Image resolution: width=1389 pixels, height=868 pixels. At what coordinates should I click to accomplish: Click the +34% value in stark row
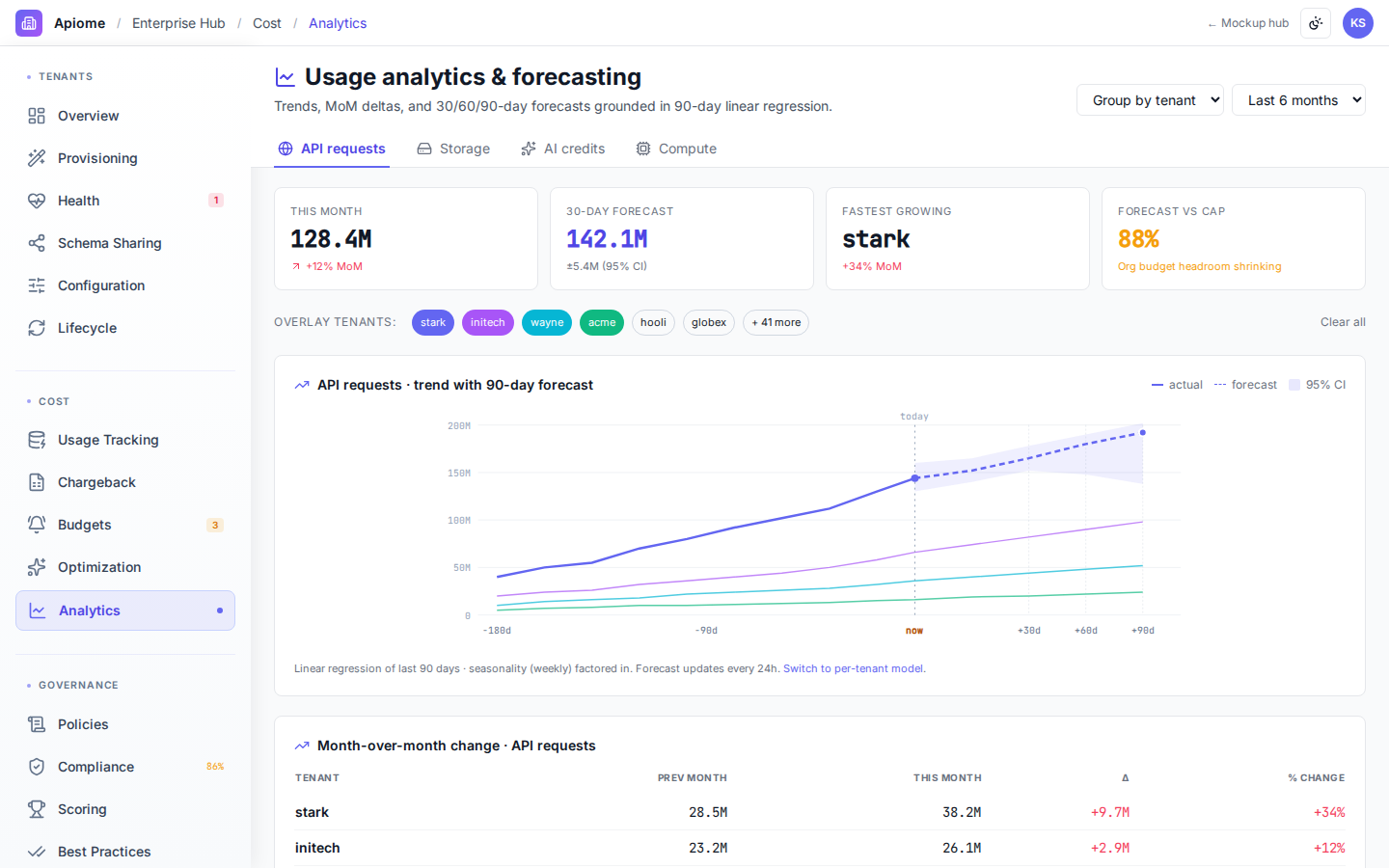pos(1329,812)
